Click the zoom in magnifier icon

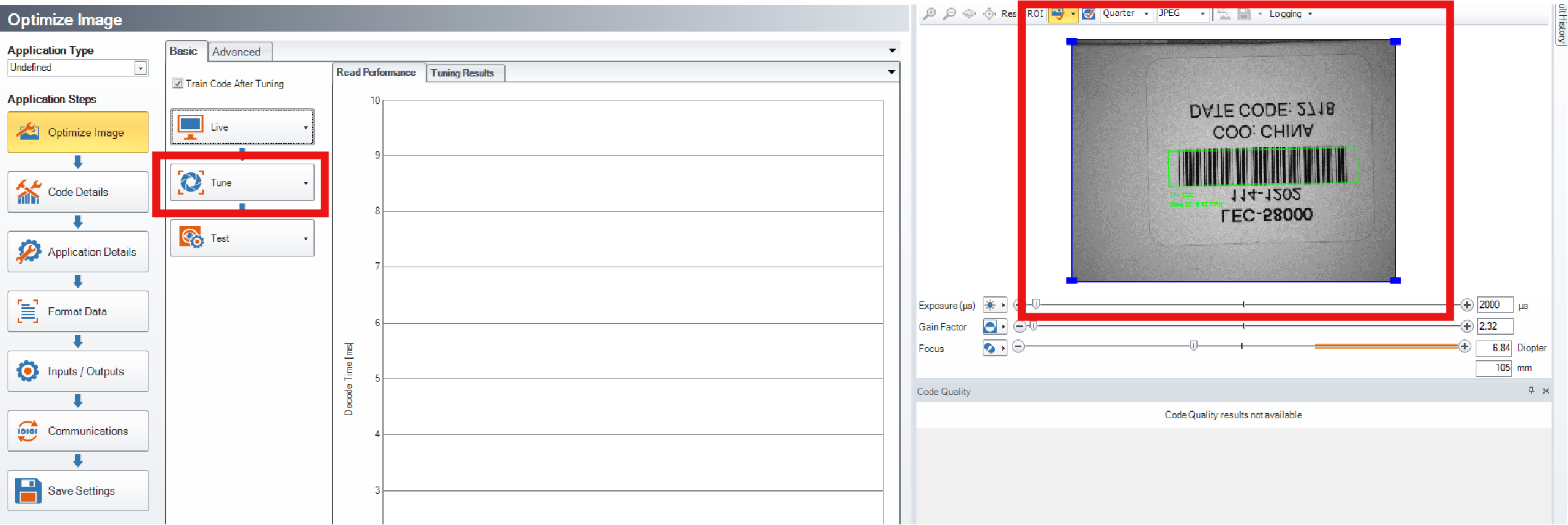coord(929,14)
